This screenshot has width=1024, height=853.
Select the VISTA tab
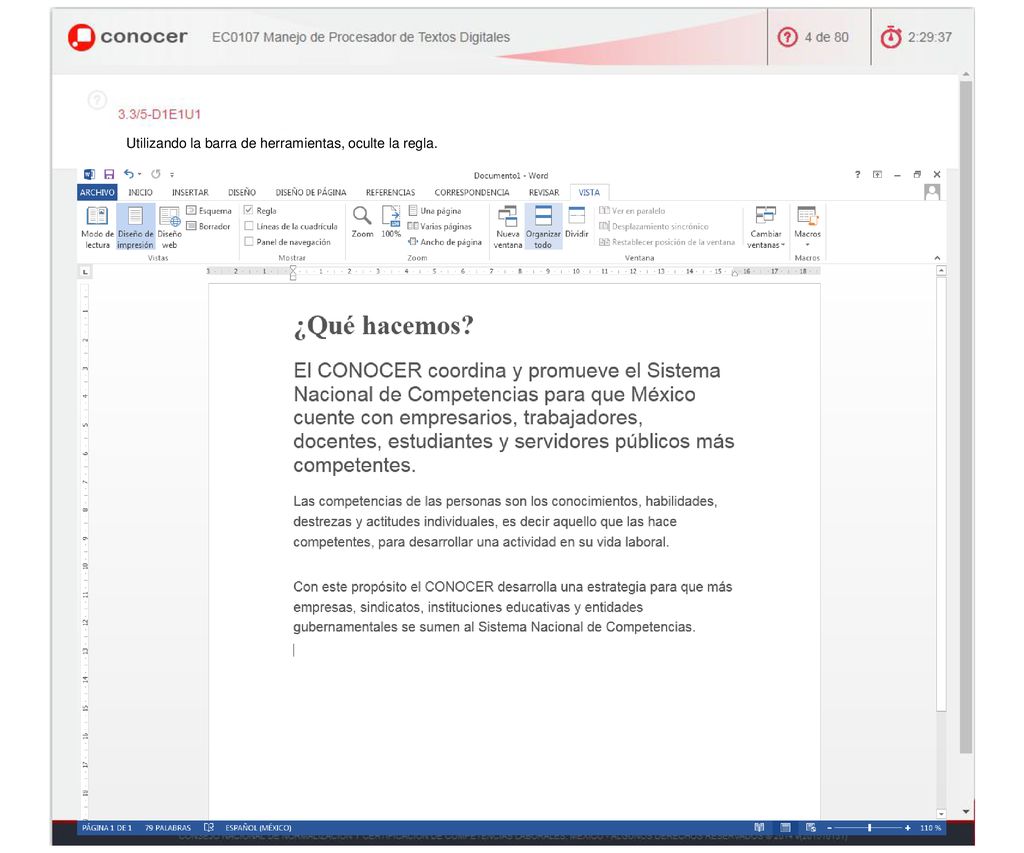[589, 192]
